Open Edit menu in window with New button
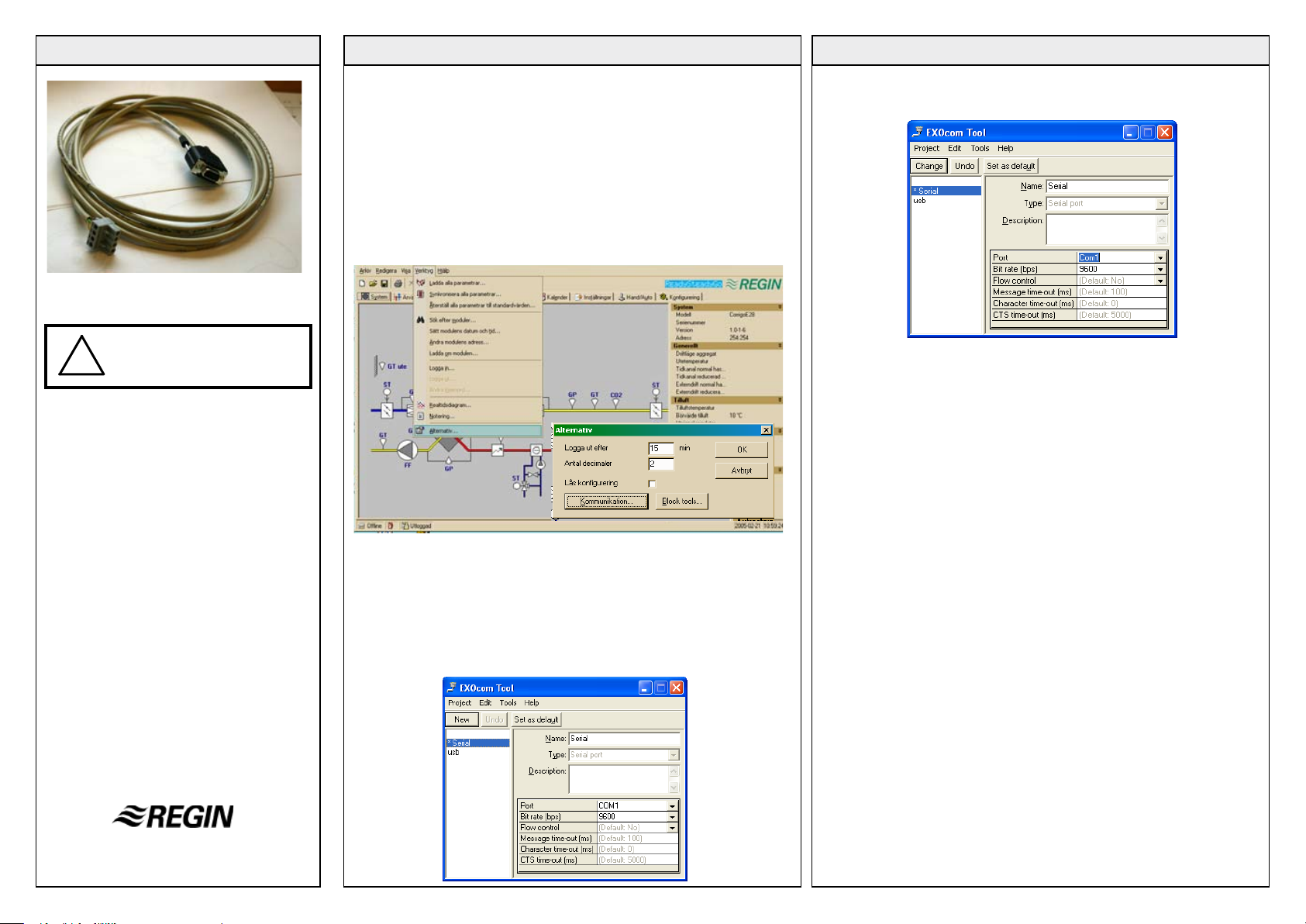This screenshot has height=924, width=1306. [485, 703]
